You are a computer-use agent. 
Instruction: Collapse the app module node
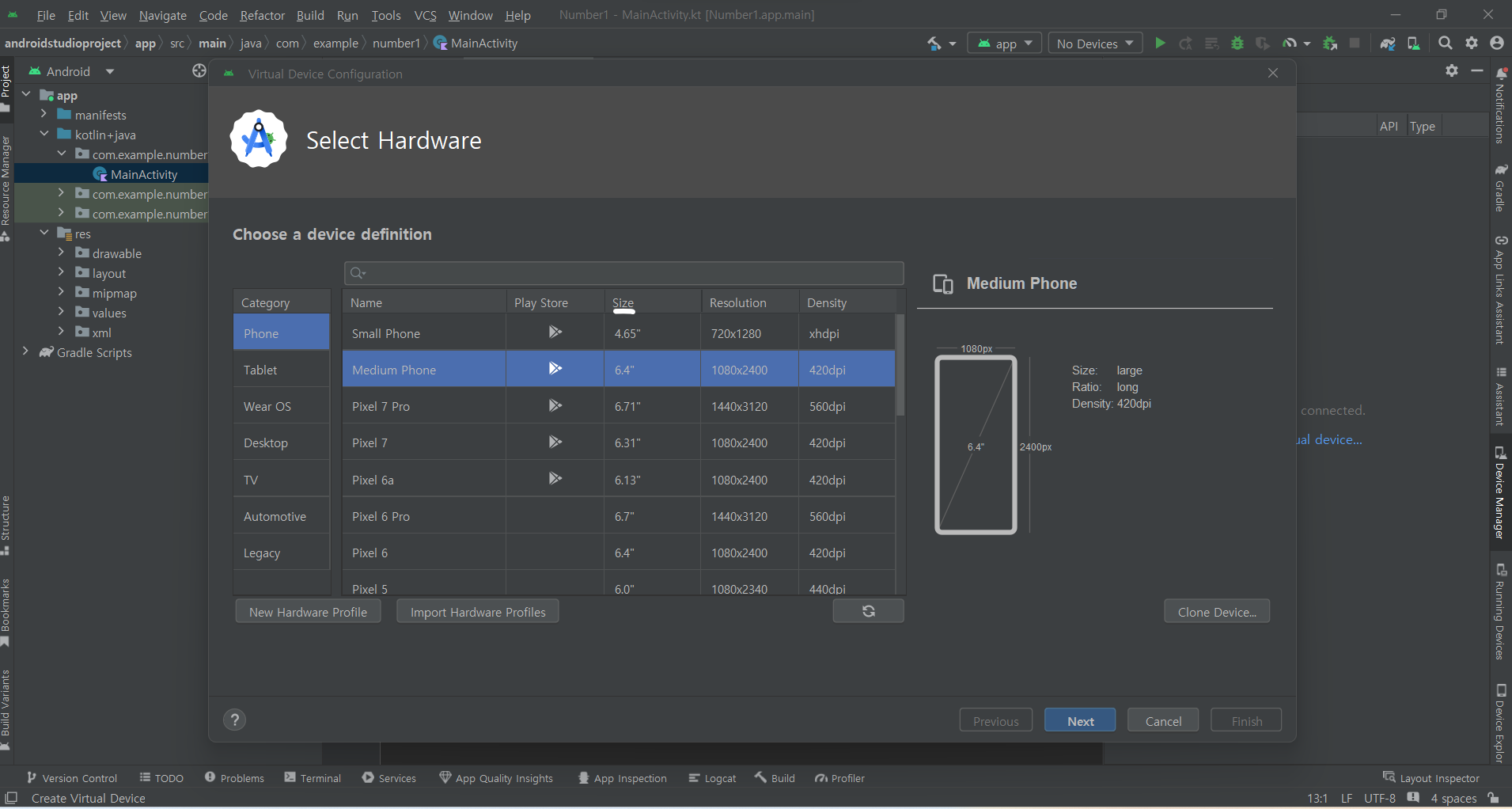click(26, 94)
